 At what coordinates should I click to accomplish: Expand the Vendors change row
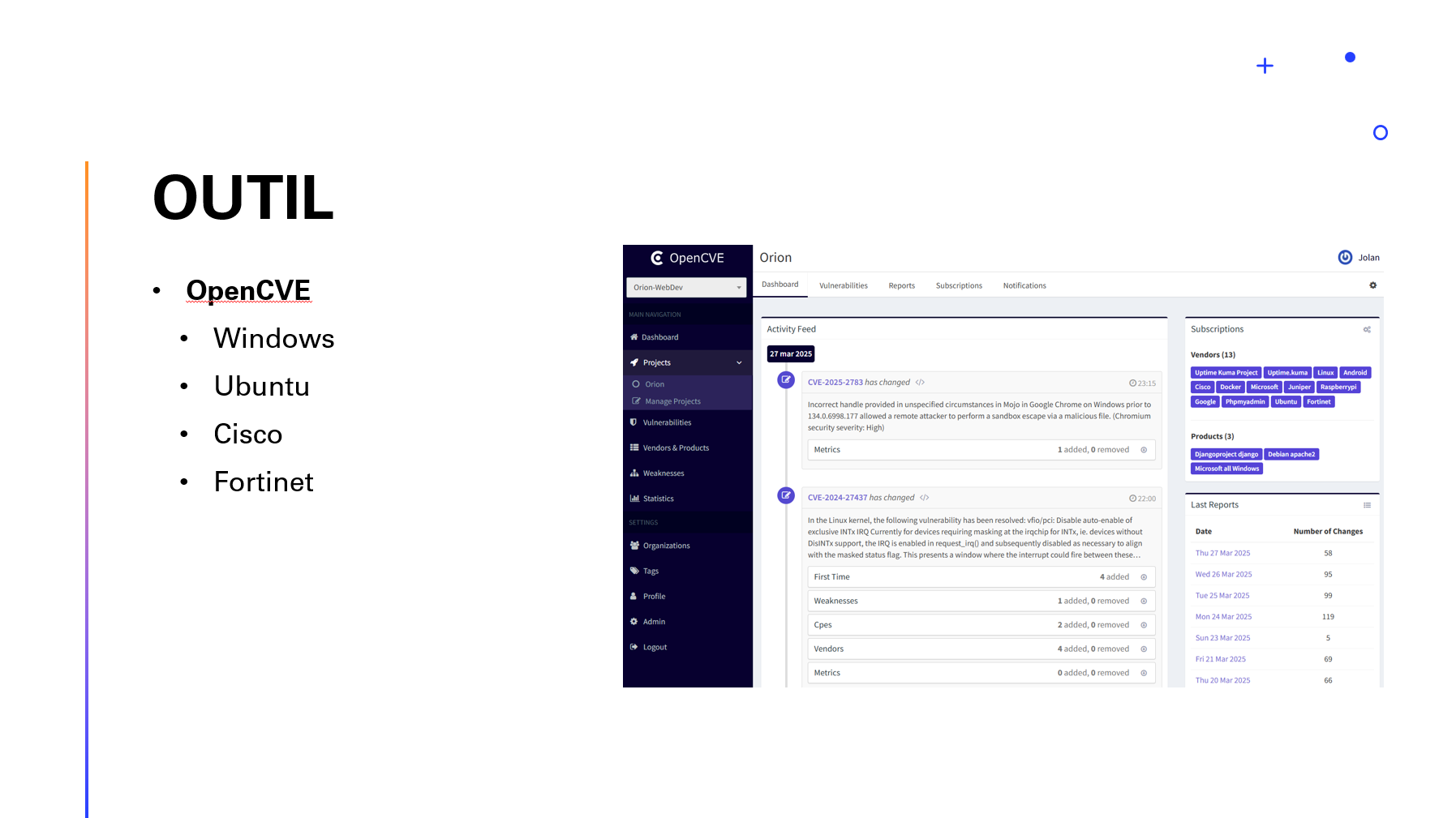tap(981, 649)
